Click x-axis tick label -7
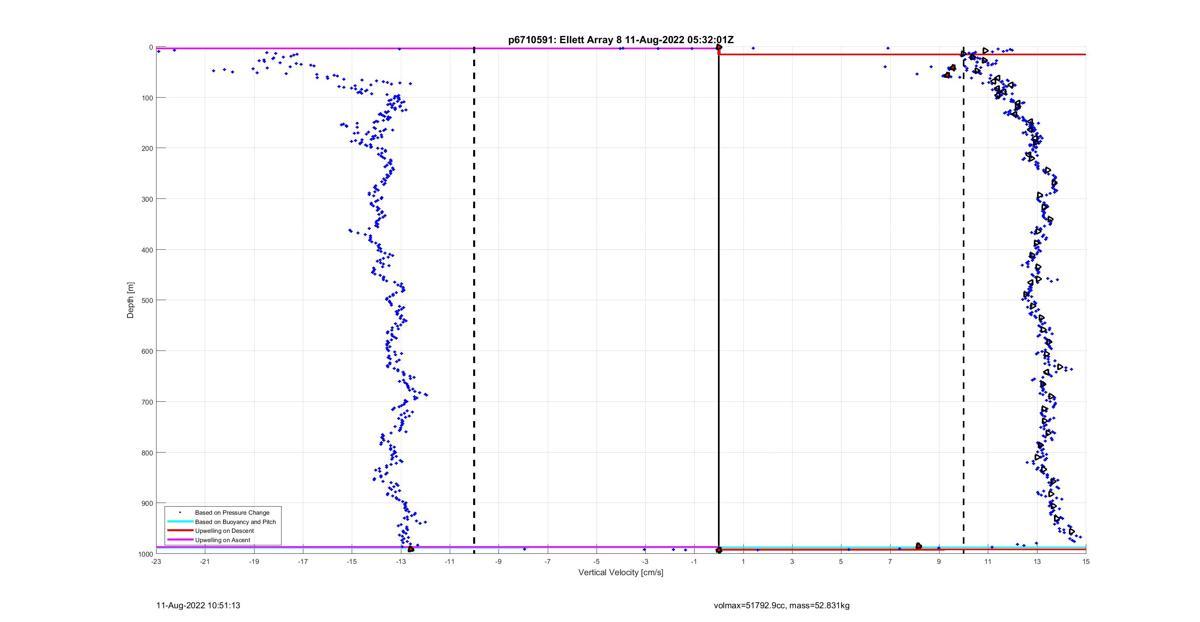The width and height of the screenshot is (1200, 622). click(548, 561)
